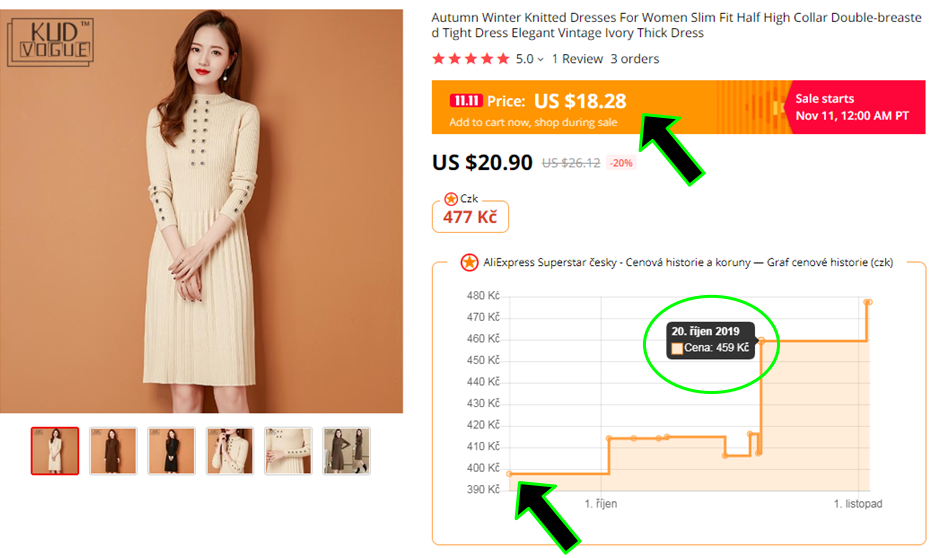Select the brown dress thumbnail

click(x=113, y=451)
